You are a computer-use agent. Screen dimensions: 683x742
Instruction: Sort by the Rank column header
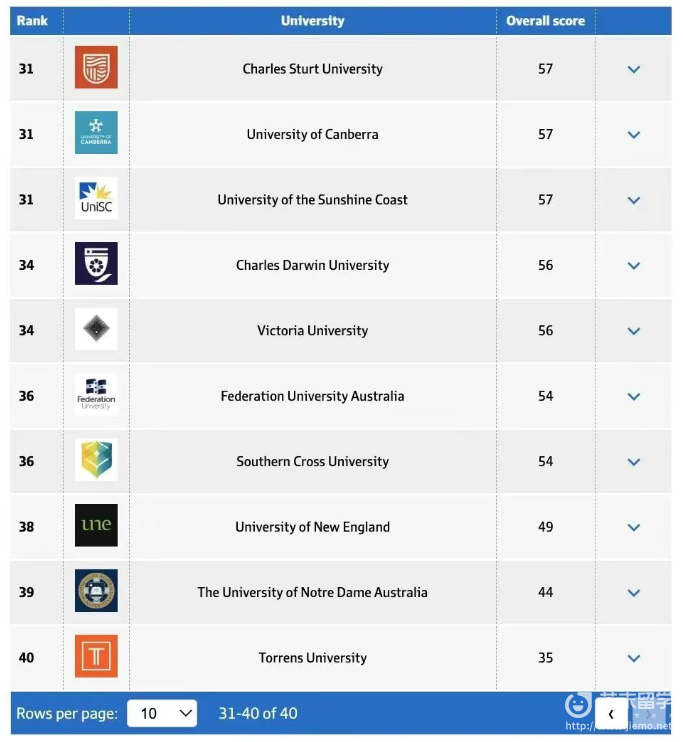(x=32, y=20)
